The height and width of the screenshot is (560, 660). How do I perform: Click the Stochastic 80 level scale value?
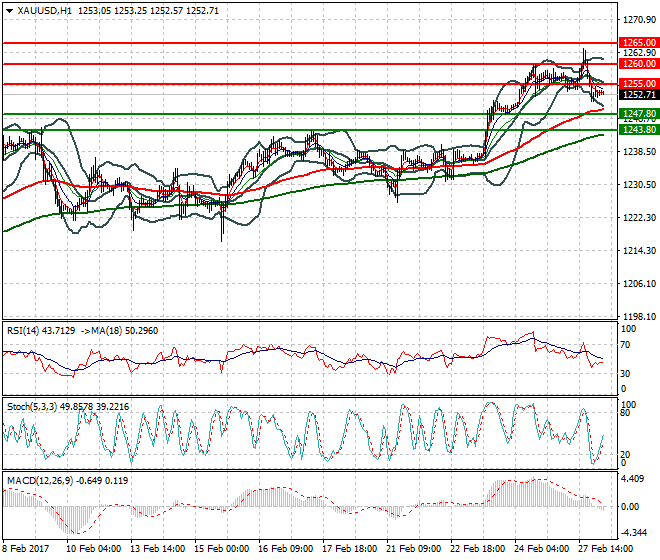coord(625,413)
